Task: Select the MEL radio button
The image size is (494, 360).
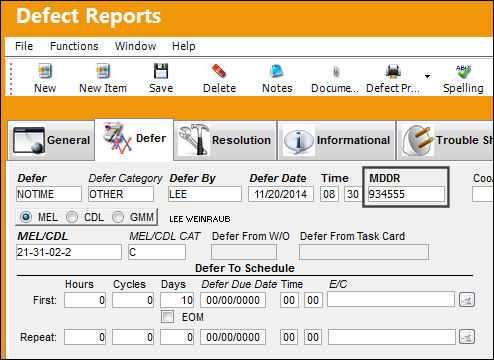Action: [x=26, y=217]
